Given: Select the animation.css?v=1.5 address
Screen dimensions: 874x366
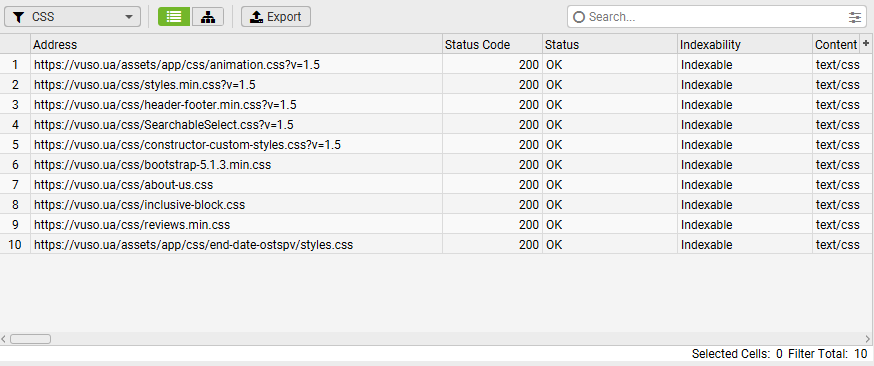Looking at the screenshot, I should coord(177,65).
